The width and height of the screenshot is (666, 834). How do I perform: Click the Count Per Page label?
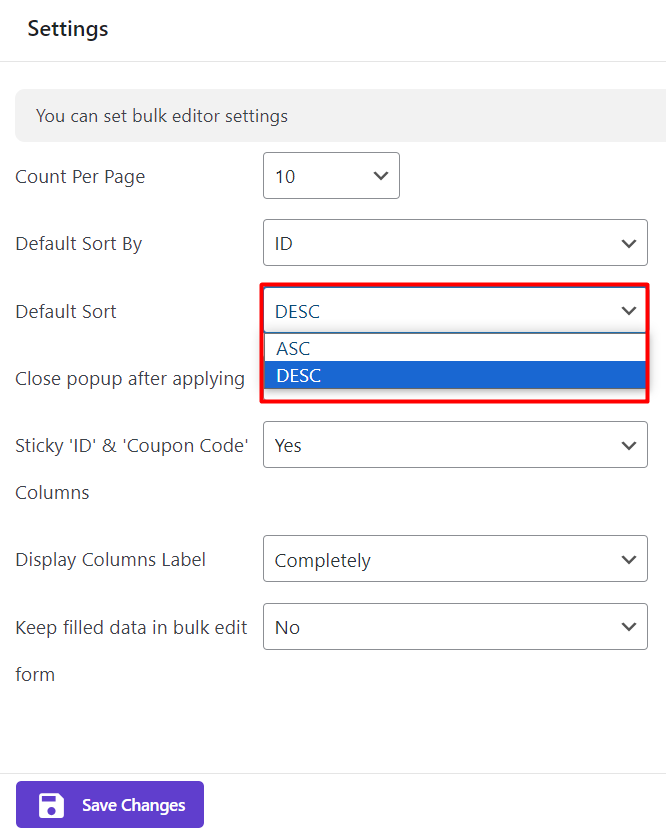tap(80, 177)
